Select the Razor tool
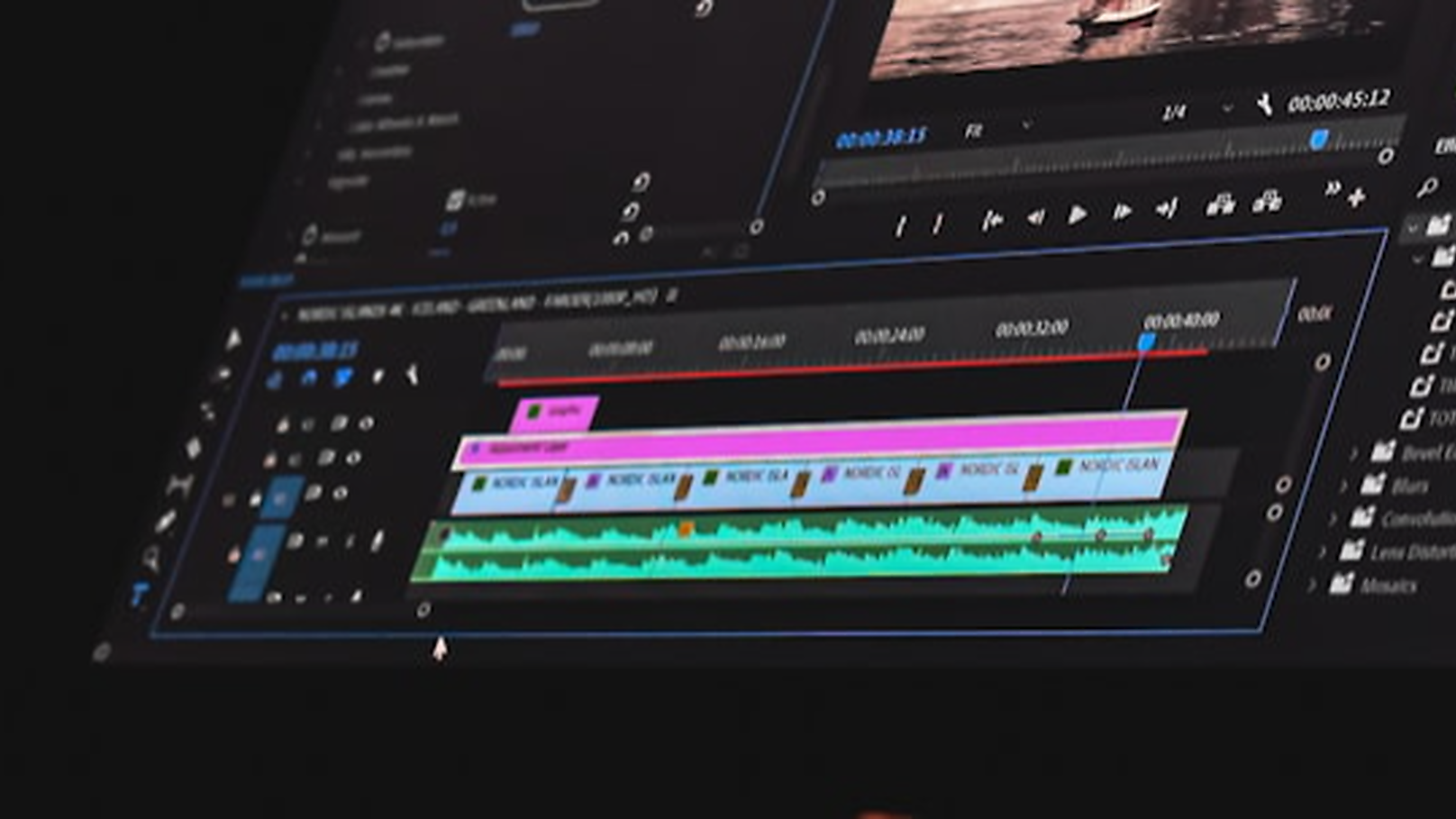 [194, 448]
